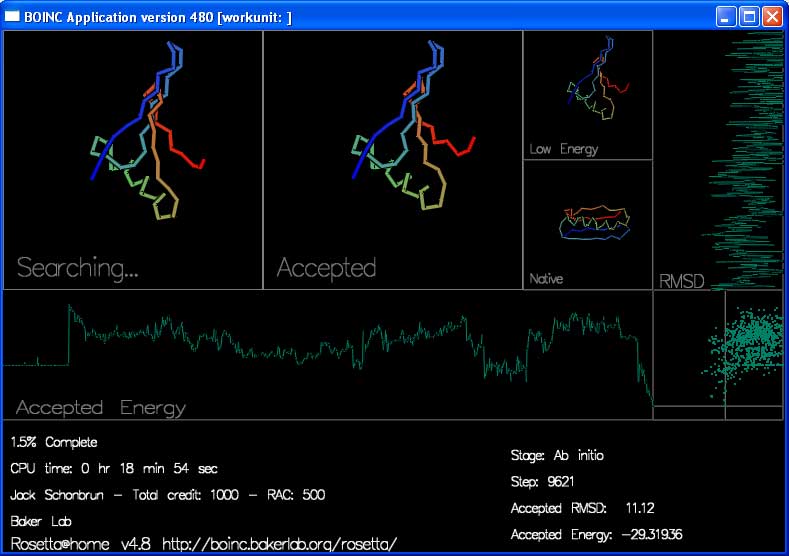Click the Baker Lab text
This screenshot has width=789, height=556.
click(x=41, y=521)
